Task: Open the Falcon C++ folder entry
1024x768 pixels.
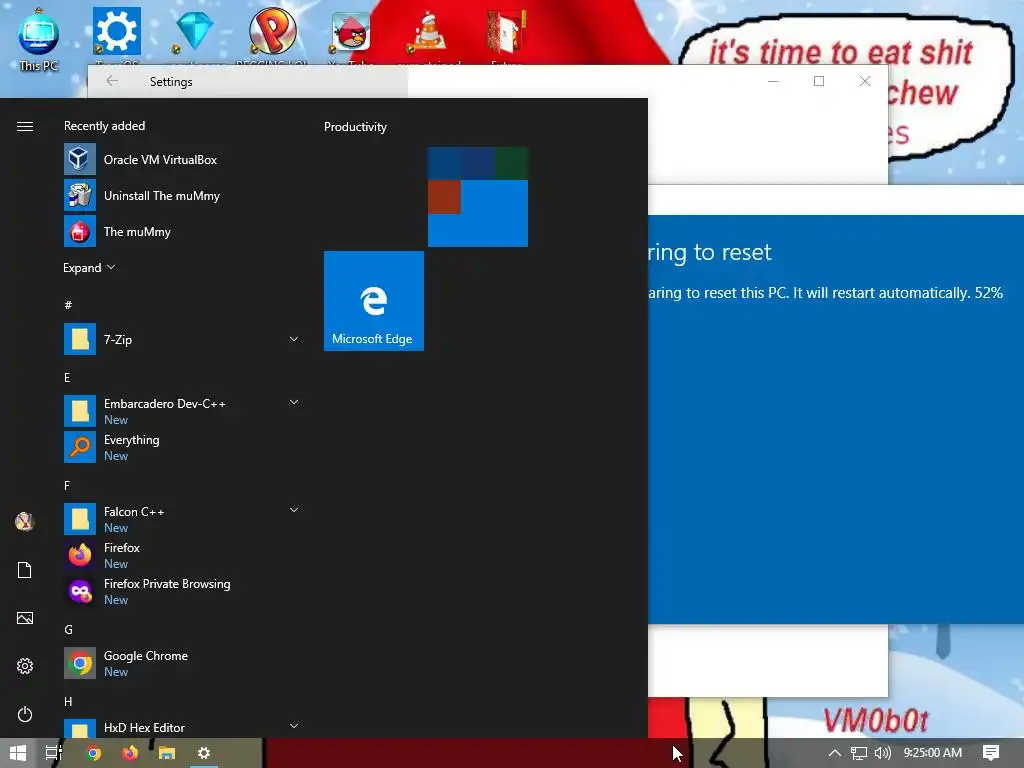Action: pos(182,519)
